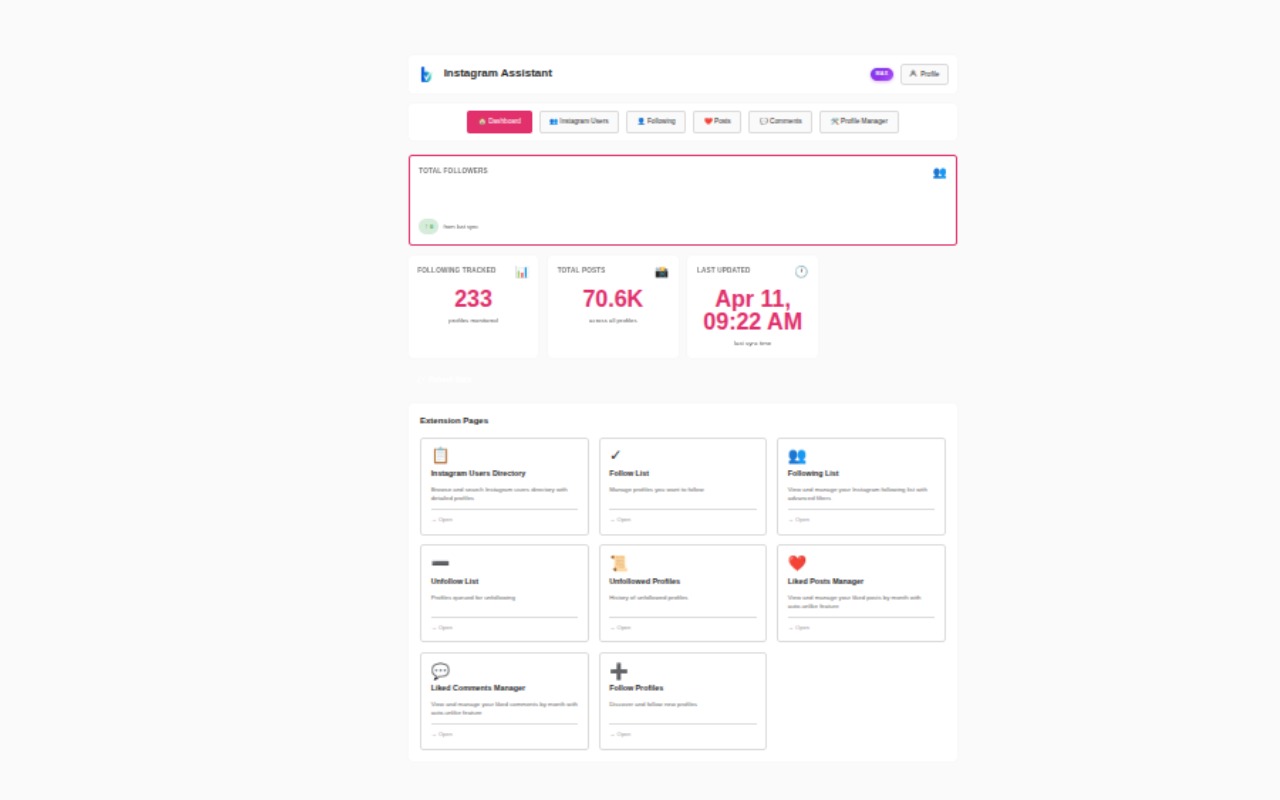The image size is (1280, 800).
Task: Click Open under Follow List
Action: click(620, 520)
